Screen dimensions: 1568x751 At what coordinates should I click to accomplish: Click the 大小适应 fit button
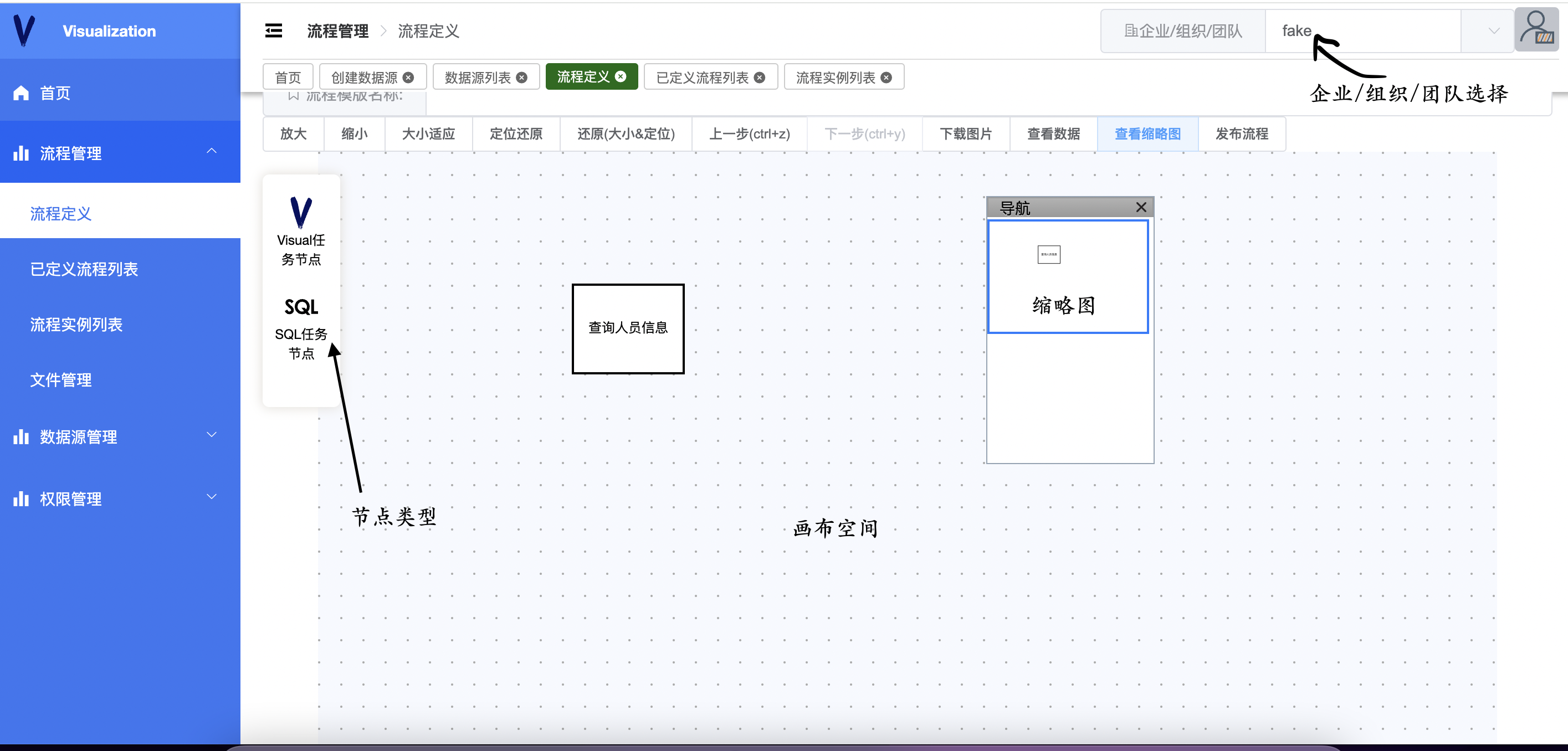point(428,134)
